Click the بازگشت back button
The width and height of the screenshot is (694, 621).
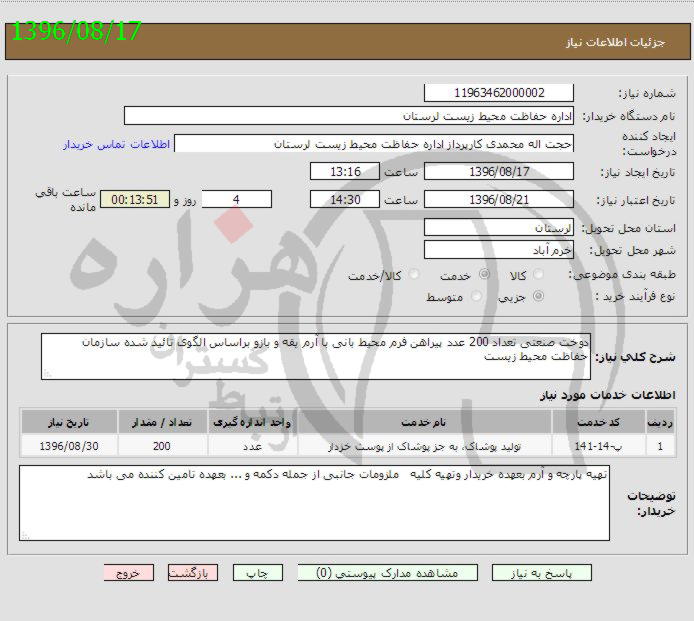coord(193,573)
